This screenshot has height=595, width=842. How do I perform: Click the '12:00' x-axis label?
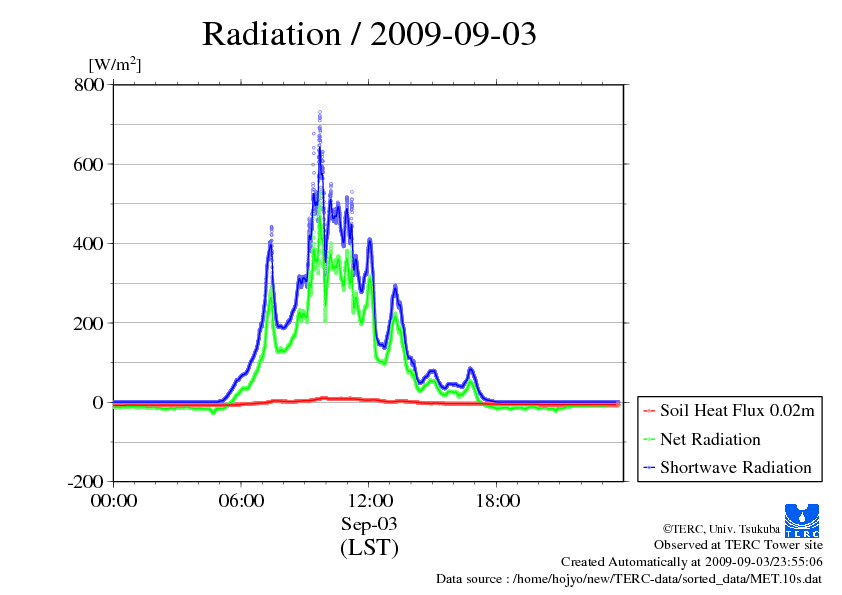(369, 501)
